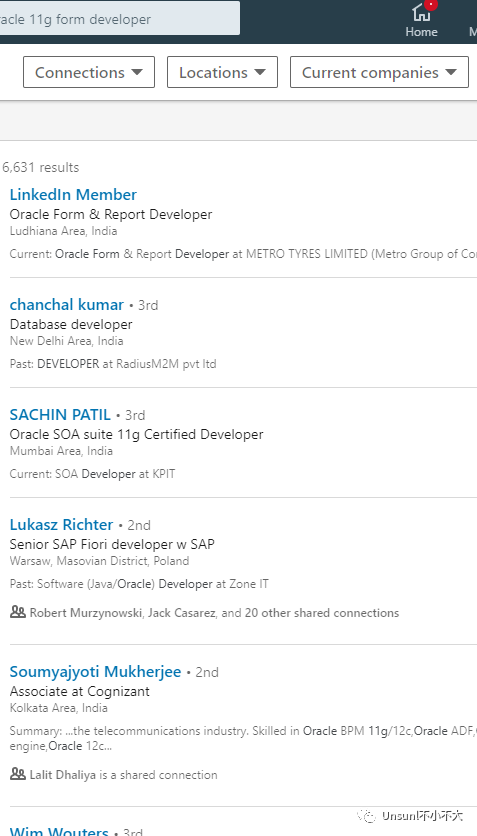Click the Associate at Cognizant headline

coord(79,692)
